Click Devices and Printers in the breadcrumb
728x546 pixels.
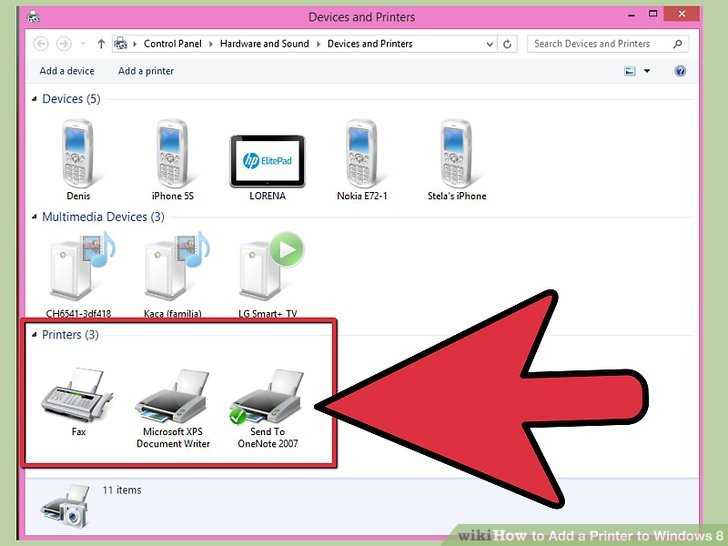point(370,44)
